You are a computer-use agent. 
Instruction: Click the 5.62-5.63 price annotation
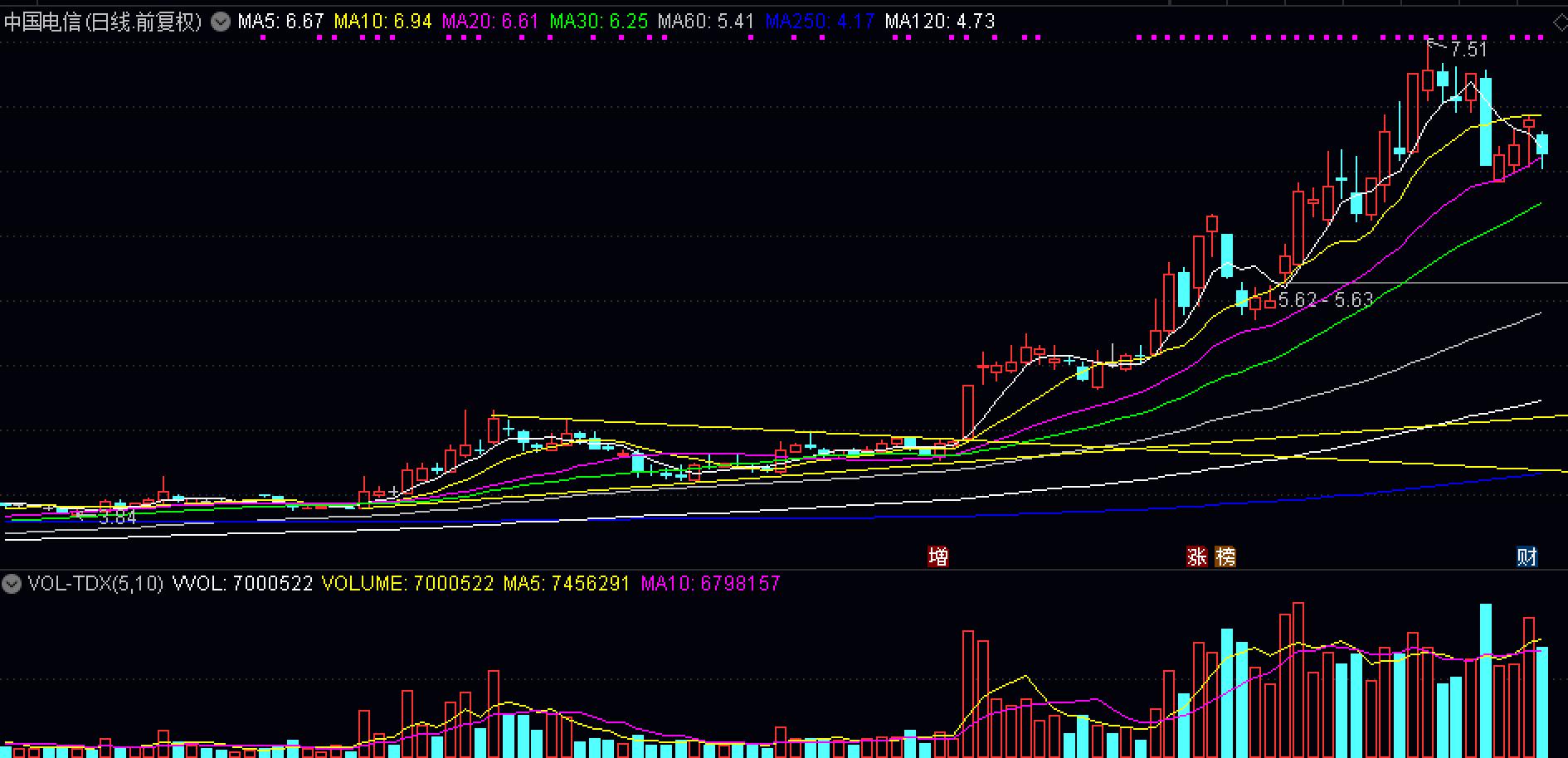1326,299
